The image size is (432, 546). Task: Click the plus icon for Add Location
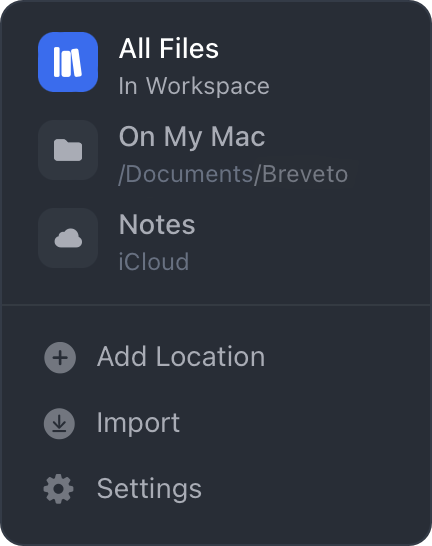coord(60,358)
